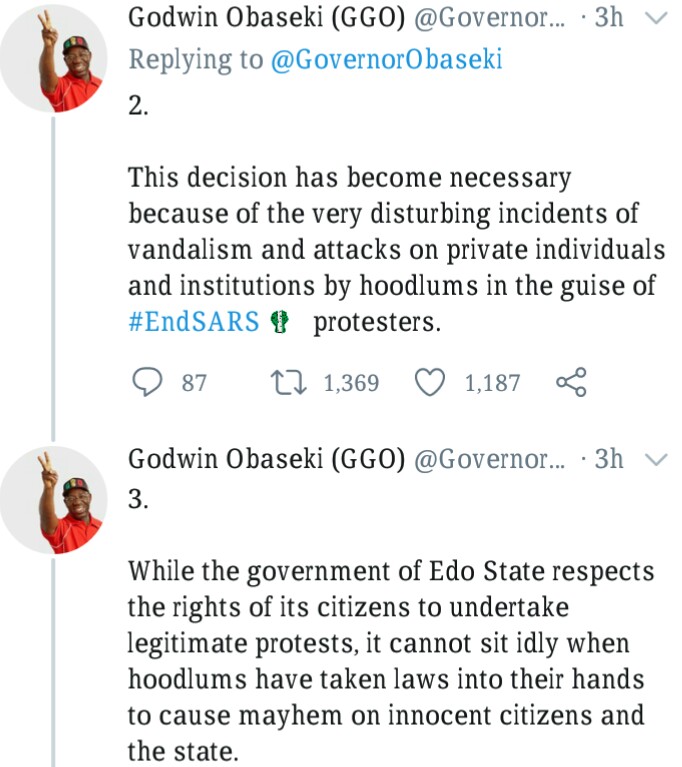View the 1,369 retweets count
Viewport: 682px width, 767px height.
tap(351, 383)
